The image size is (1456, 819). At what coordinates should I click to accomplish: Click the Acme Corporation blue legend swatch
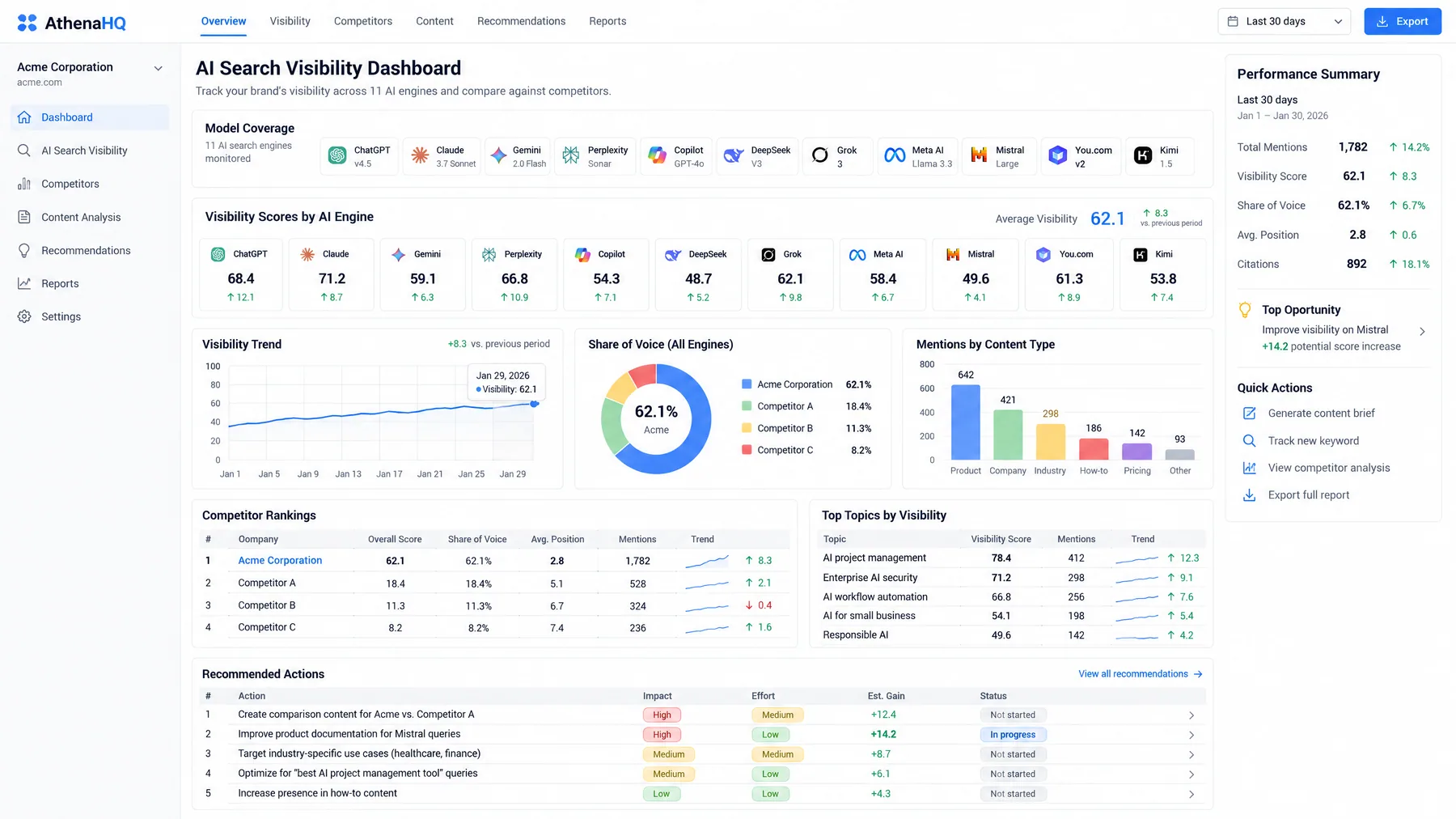[x=747, y=384]
